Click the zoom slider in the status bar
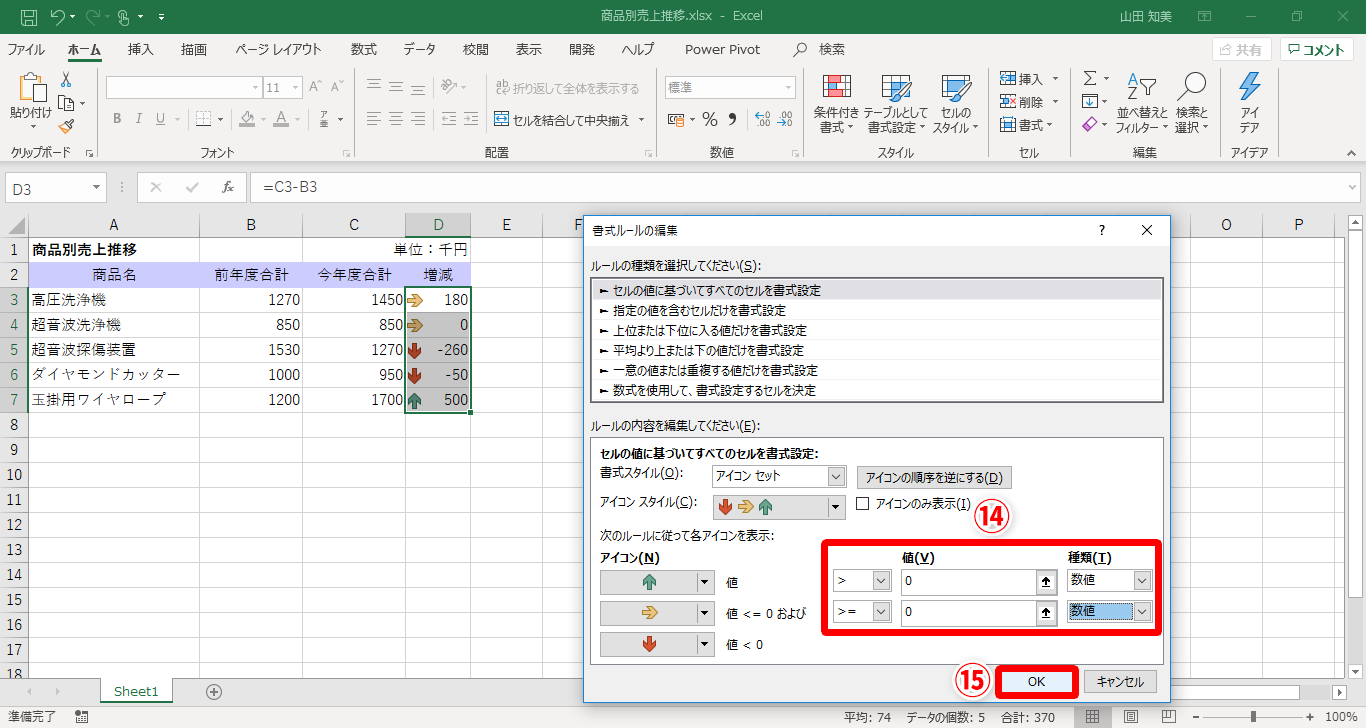This screenshot has height=728, width=1366. [x=1254, y=717]
